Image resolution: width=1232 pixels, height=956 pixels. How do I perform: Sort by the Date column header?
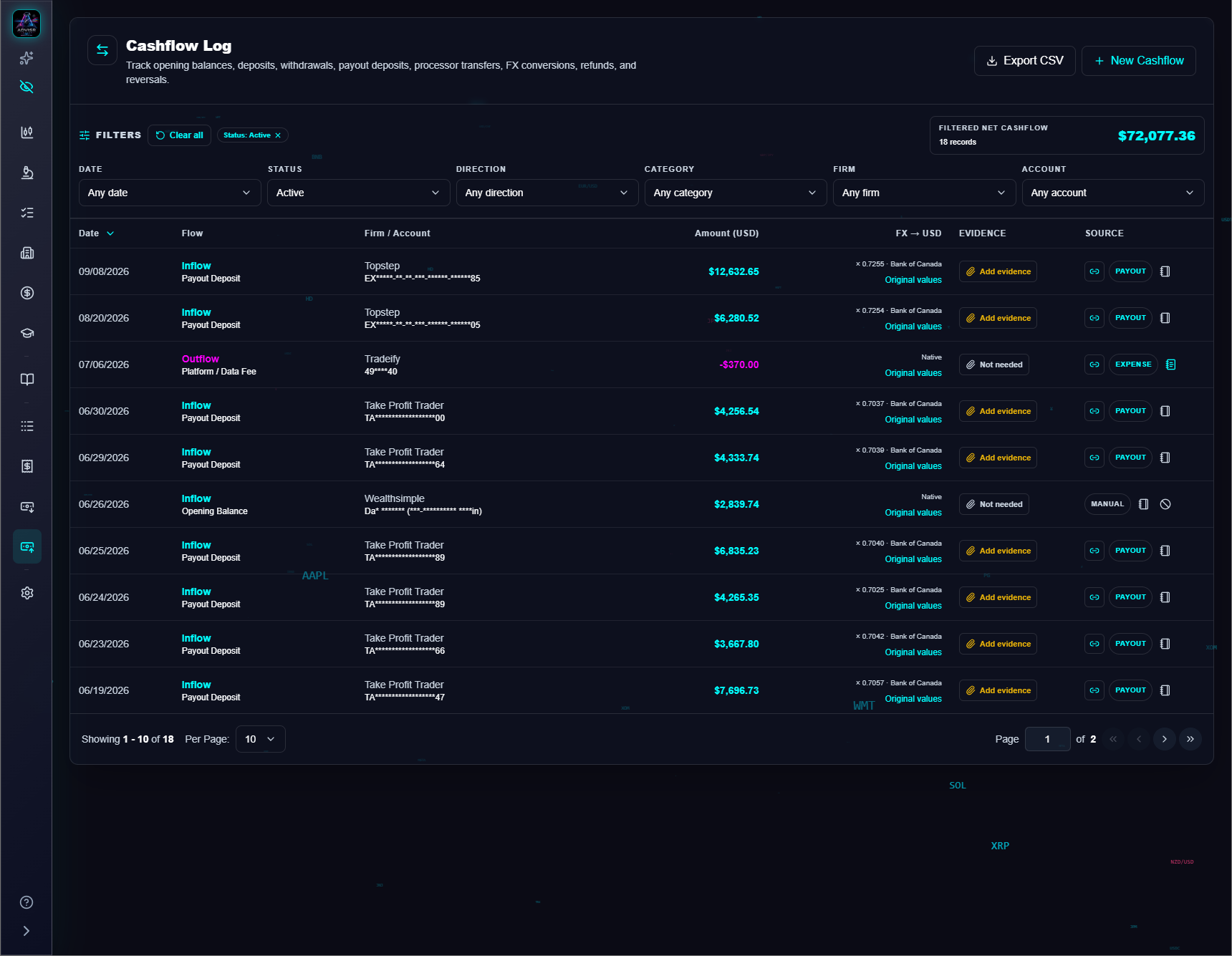point(96,233)
